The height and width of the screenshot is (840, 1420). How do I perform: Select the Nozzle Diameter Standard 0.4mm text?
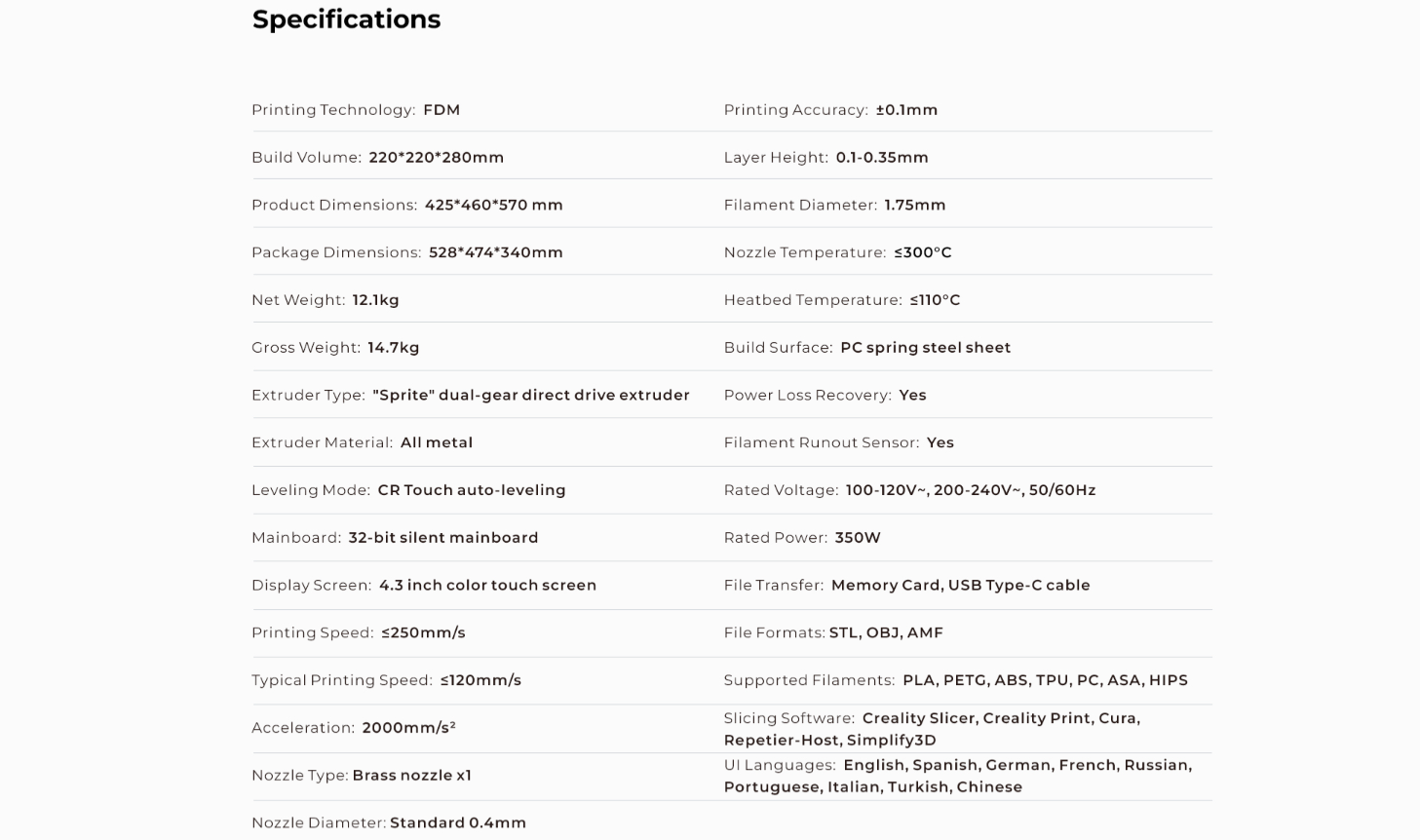[457, 822]
